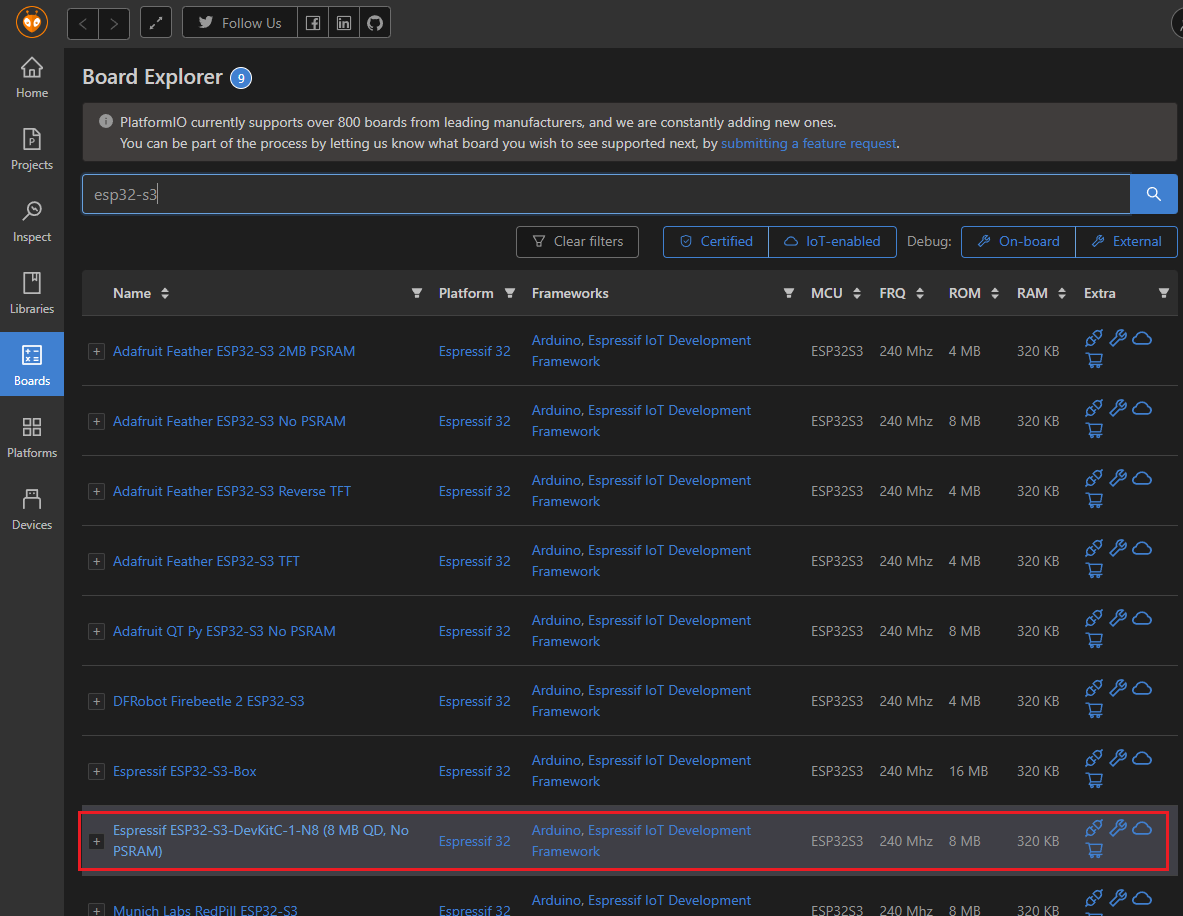1183x916 pixels.
Task: Toggle the On-board debug filter
Action: (x=1018, y=241)
